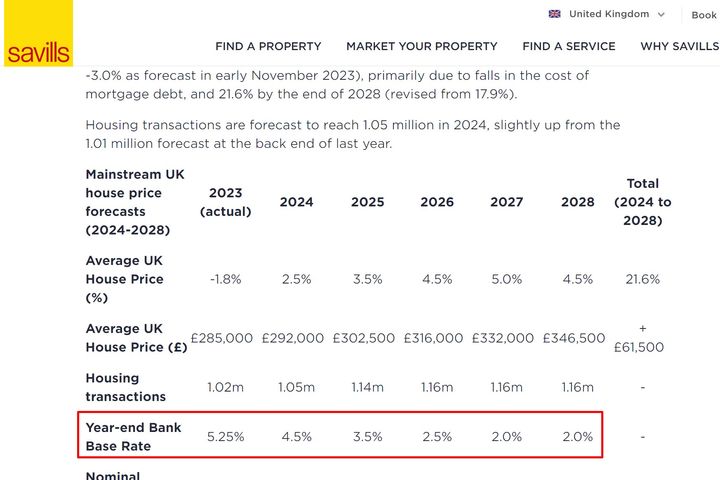
Task: Click the UK flag icon
Action: 555,14
